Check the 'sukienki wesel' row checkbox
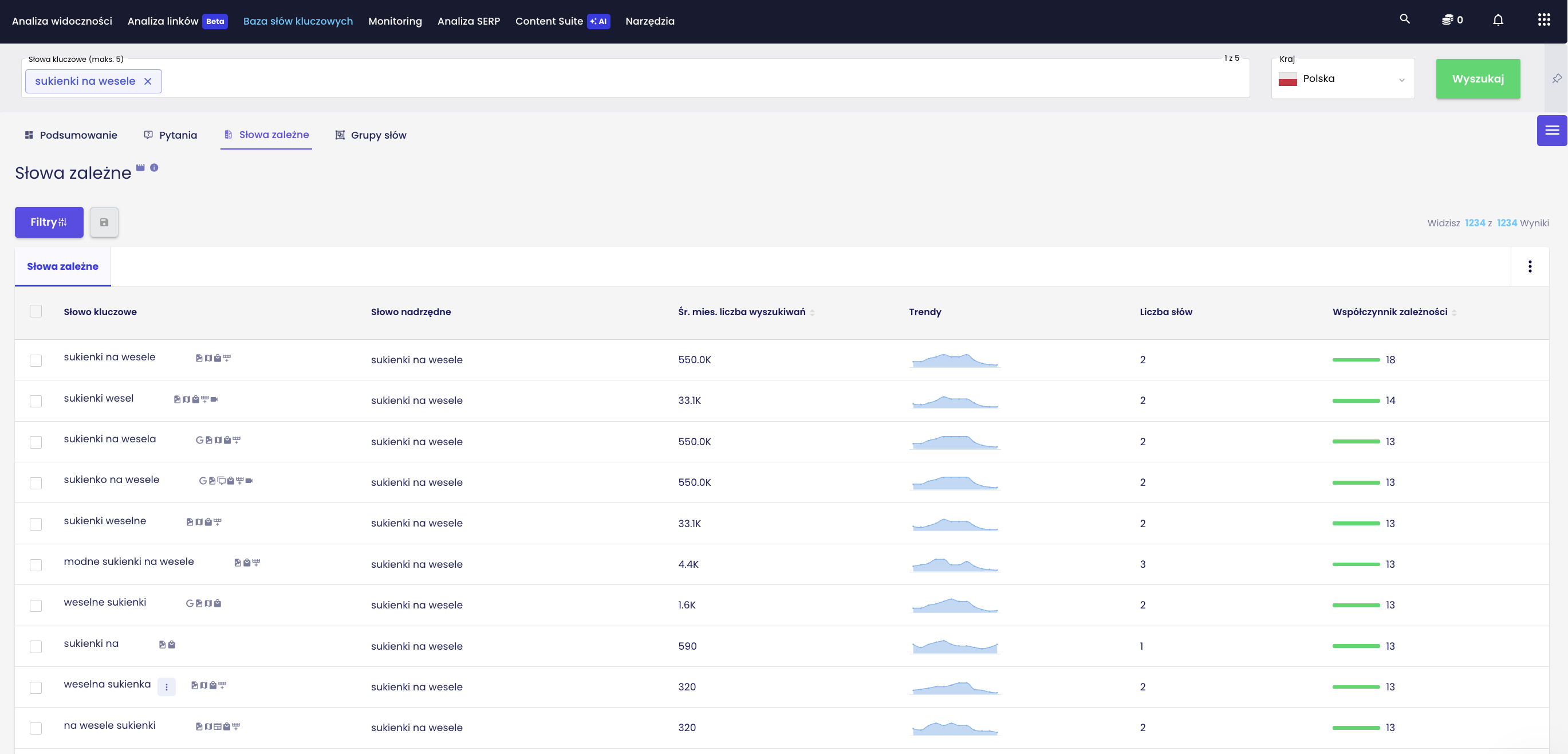Image resolution: width=1568 pixels, height=754 pixels. (36, 400)
